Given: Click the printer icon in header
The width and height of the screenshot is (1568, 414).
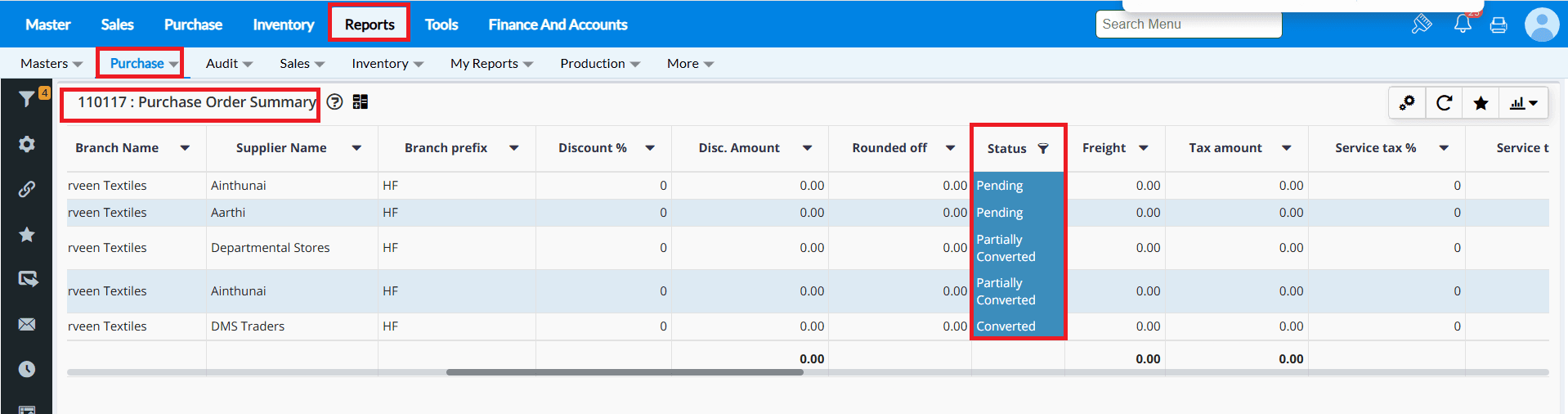Looking at the screenshot, I should click(1499, 25).
